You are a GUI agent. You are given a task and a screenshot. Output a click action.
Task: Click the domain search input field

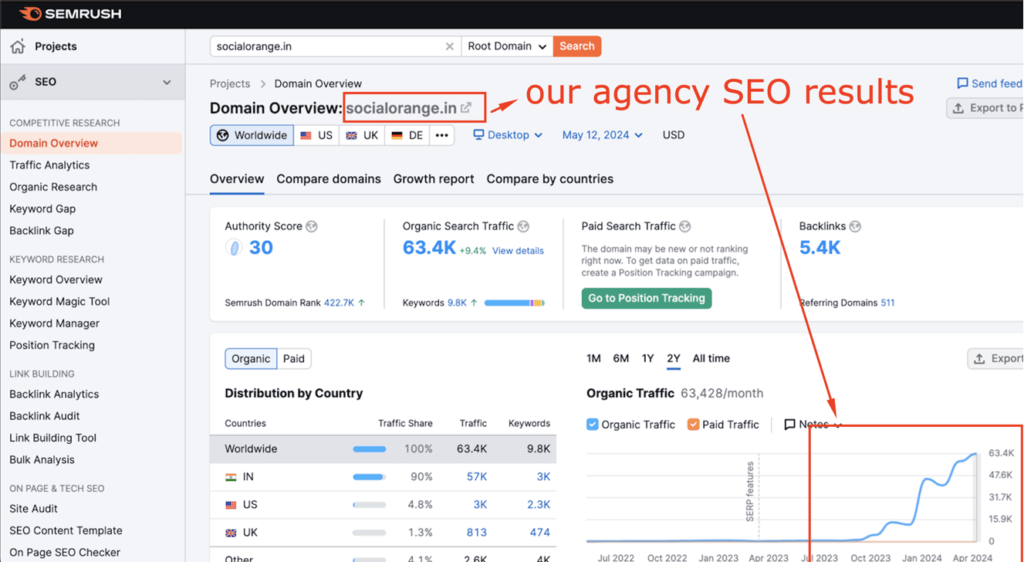pos(325,46)
